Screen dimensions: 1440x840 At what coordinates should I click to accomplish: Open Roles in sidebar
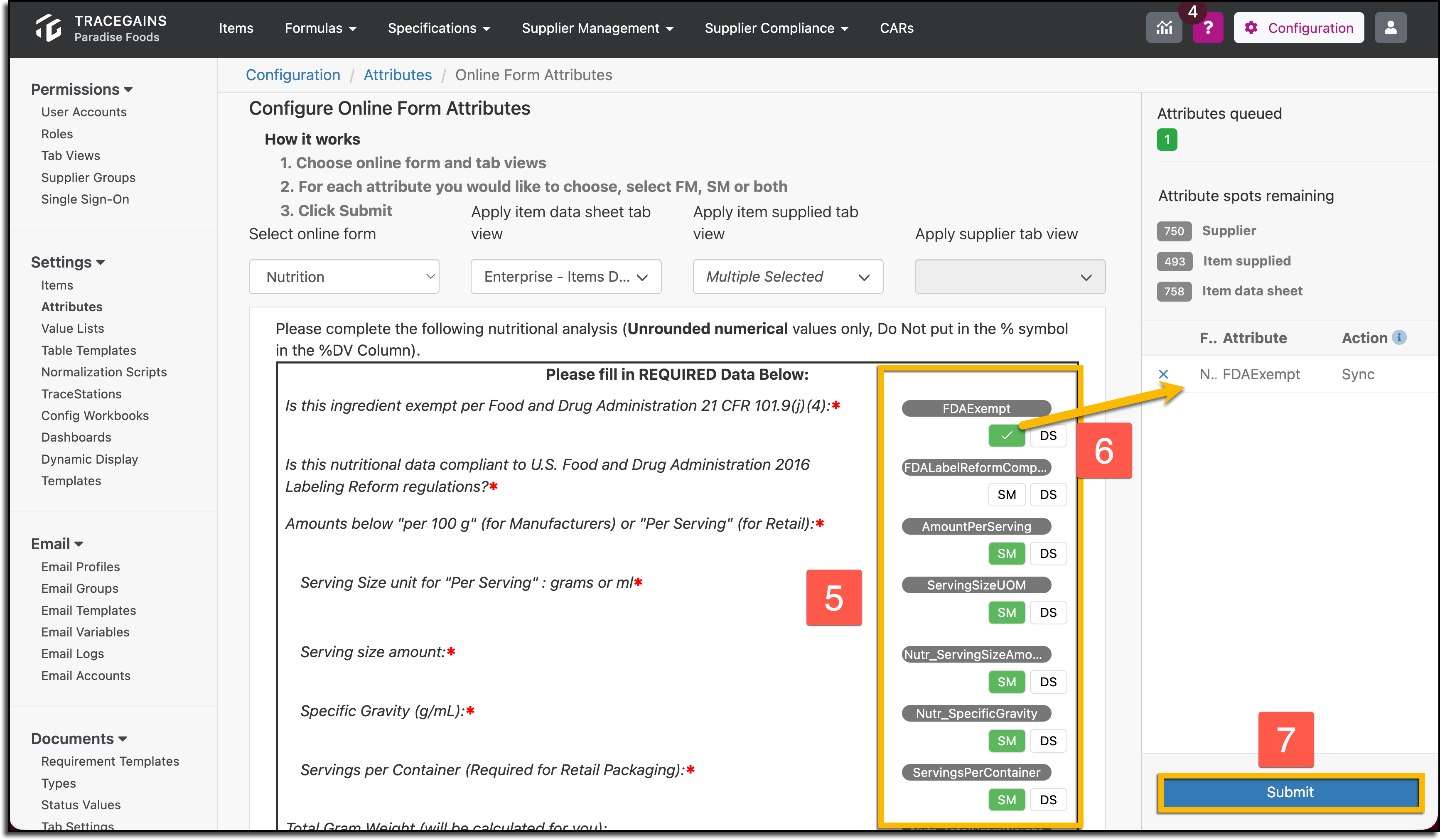(x=57, y=134)
